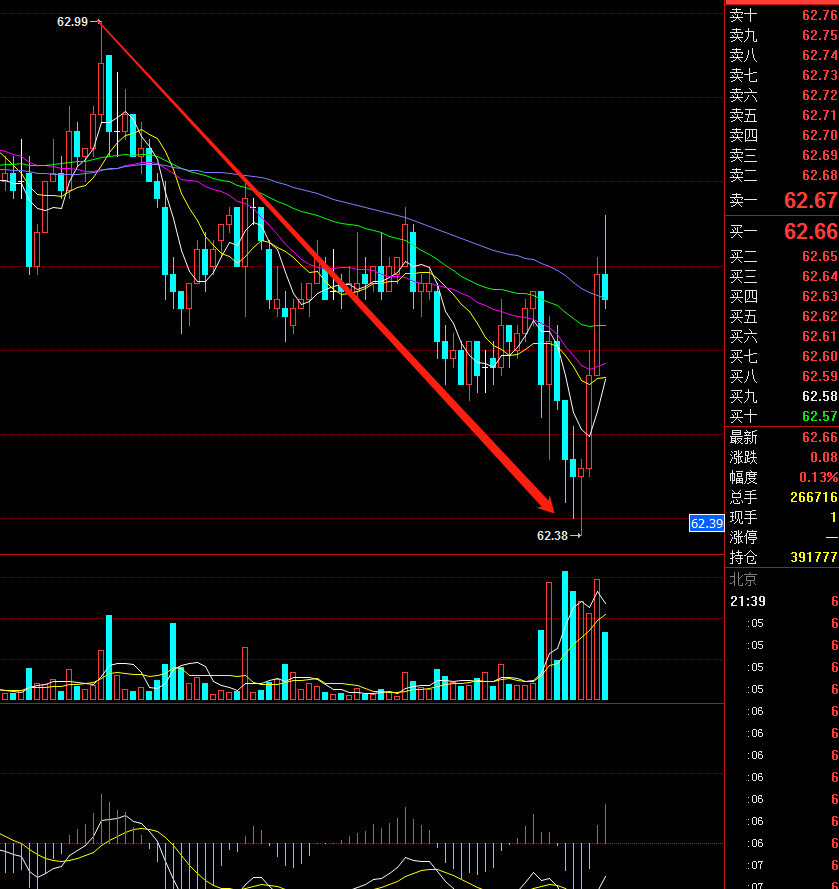Select the 62.72 ask price

(820, 95)
